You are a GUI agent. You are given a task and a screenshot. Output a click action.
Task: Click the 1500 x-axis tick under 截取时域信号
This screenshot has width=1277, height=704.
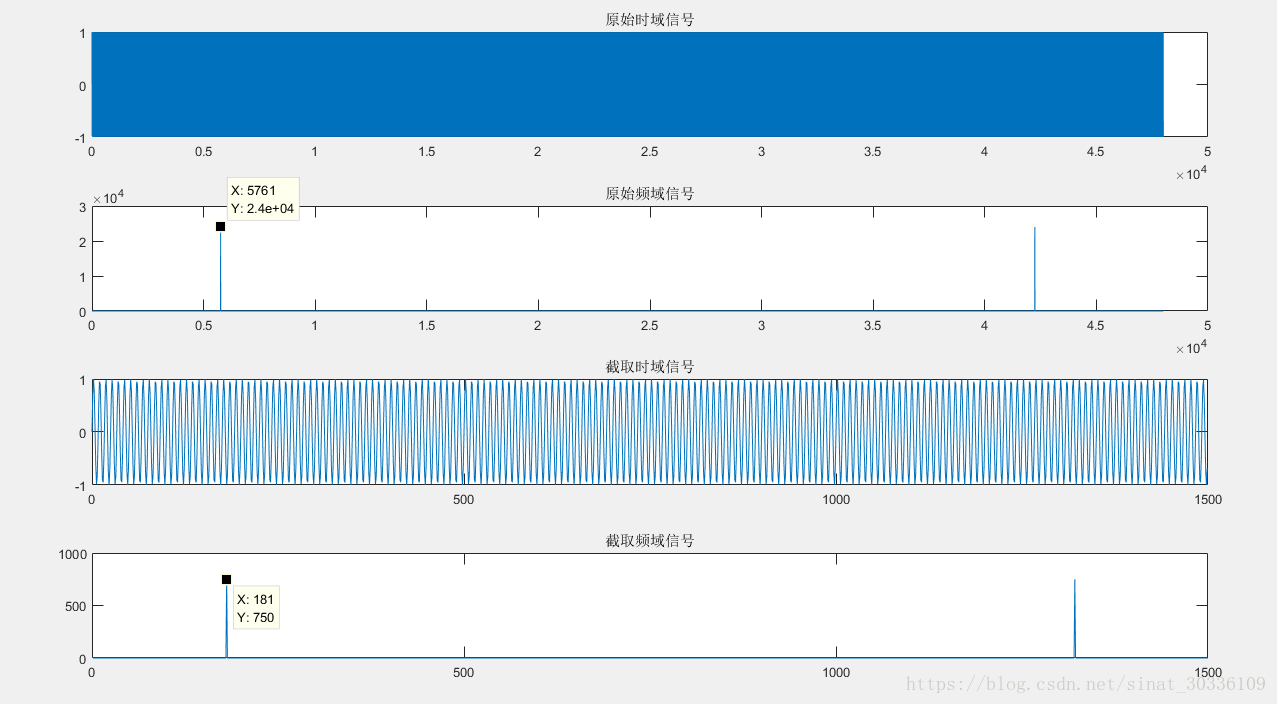(1207, 499)
